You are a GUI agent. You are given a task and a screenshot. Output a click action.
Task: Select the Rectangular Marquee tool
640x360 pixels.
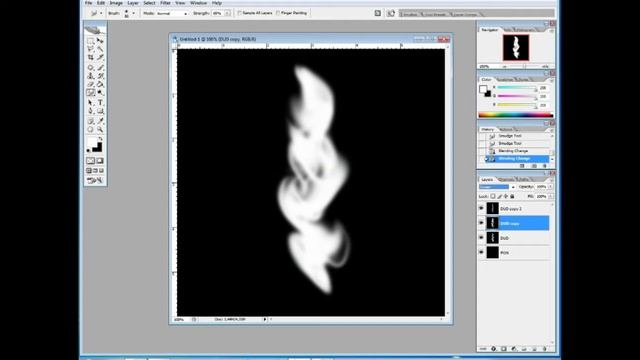tap(91, 41)
